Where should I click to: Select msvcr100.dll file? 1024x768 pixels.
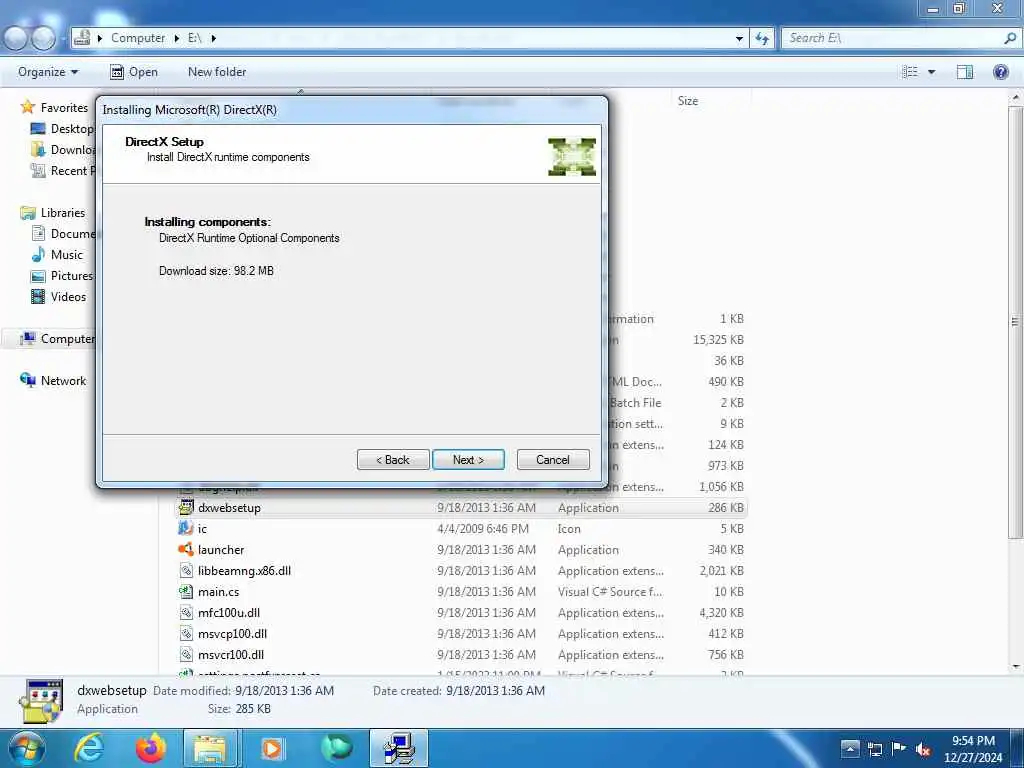(460, 654)
